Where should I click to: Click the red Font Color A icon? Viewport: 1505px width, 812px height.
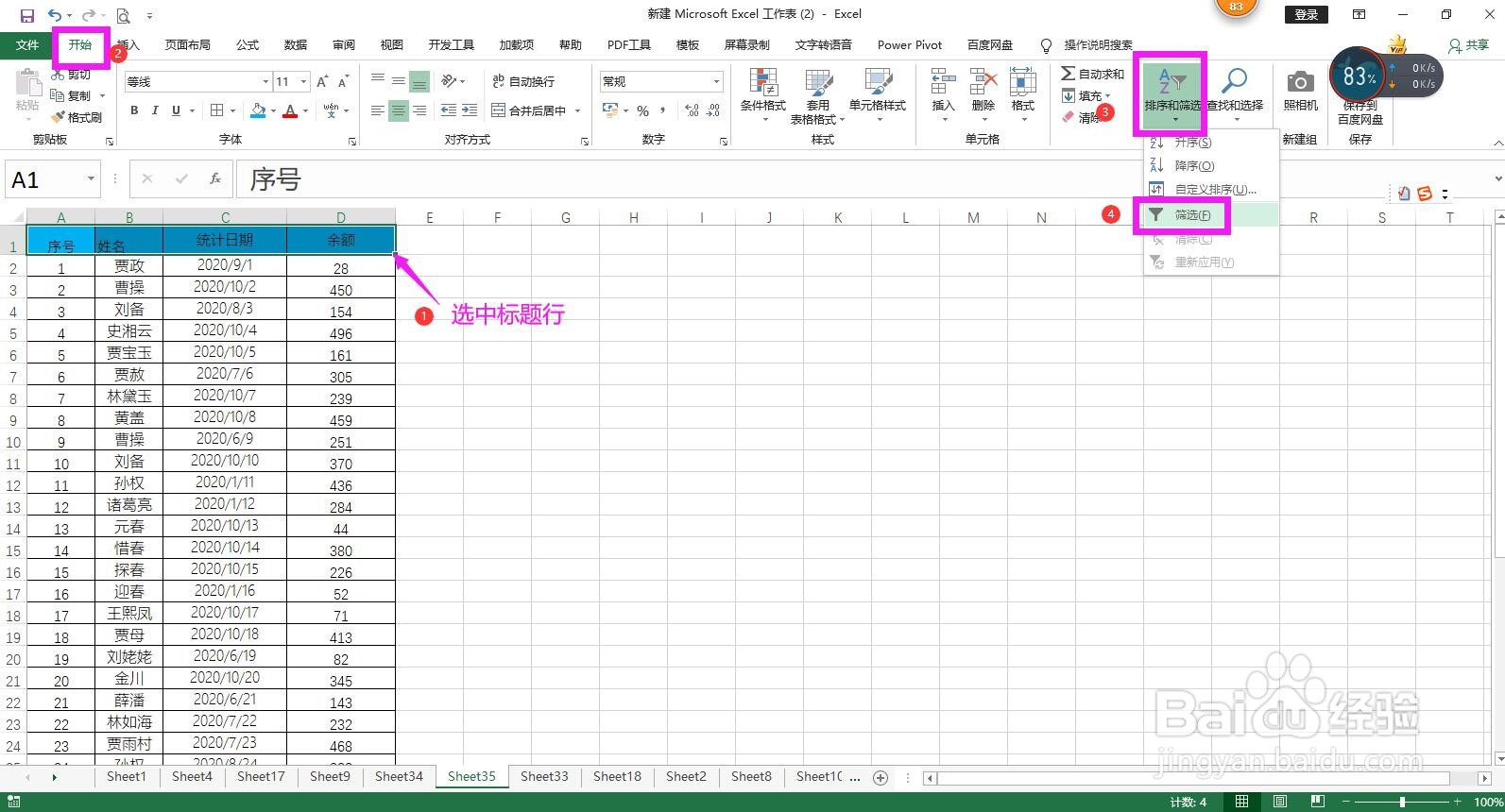tap(291, 111)
